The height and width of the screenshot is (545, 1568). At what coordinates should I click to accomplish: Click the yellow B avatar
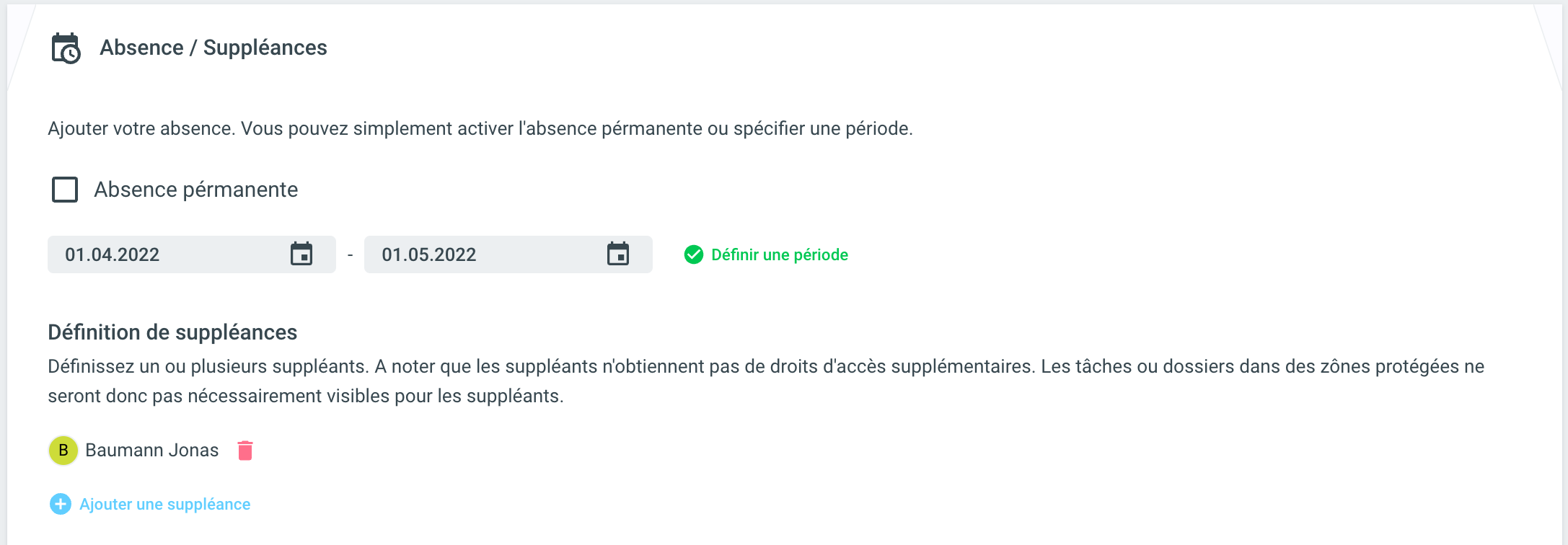[x=63, y=451]
